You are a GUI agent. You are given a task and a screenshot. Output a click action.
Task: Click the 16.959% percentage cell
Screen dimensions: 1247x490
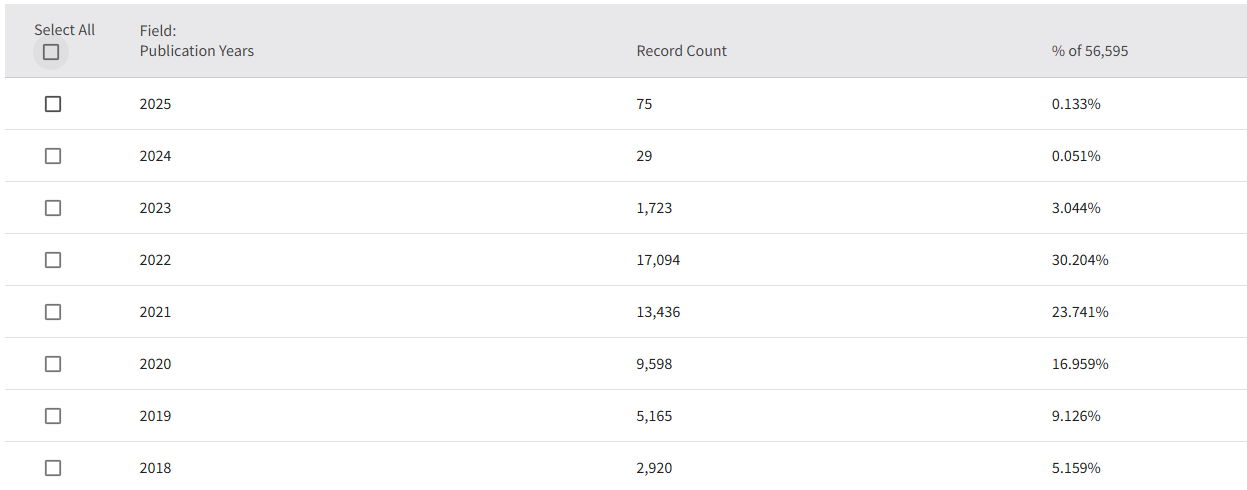click(x=1080, y=364)
